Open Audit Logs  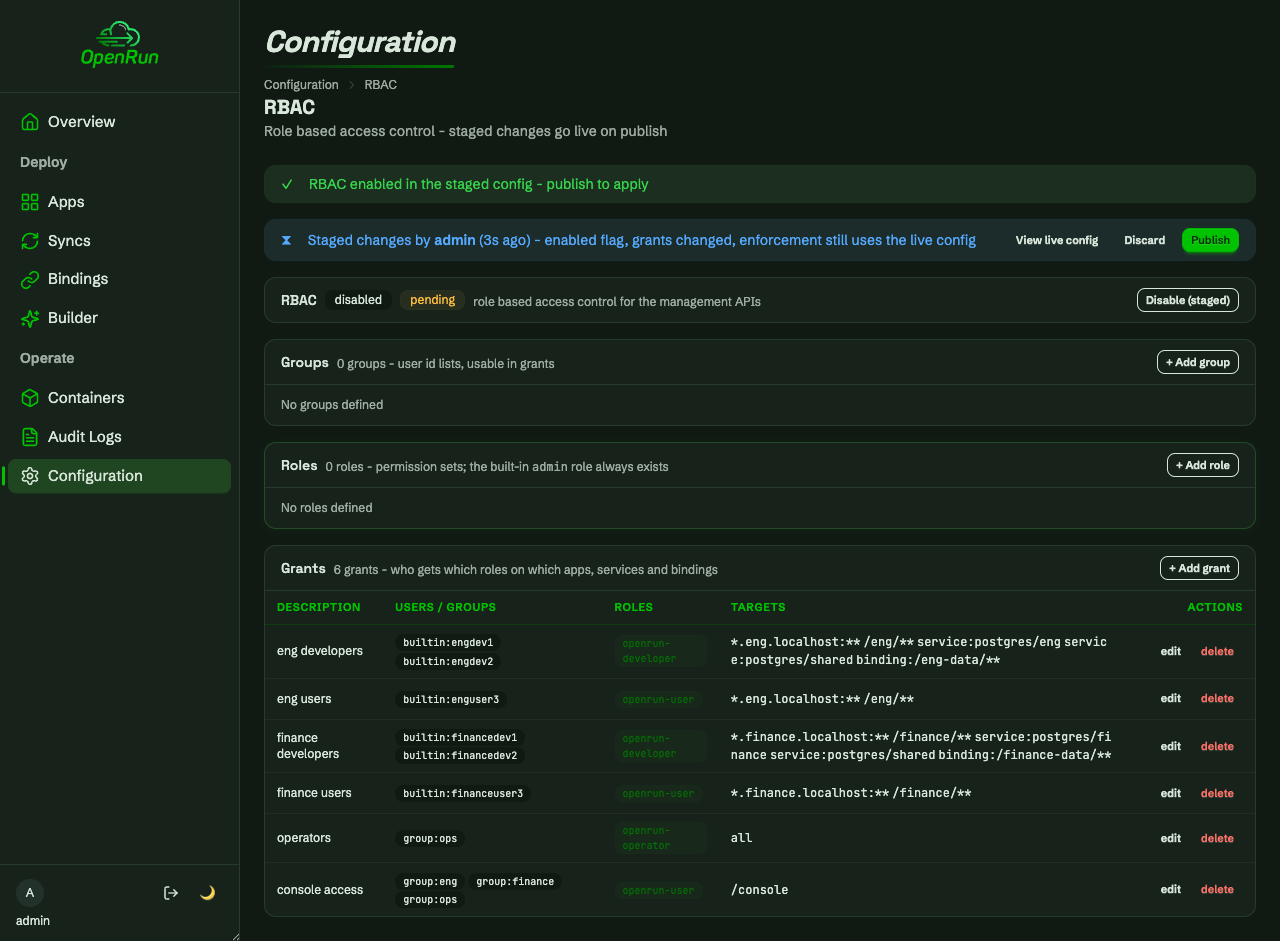[119, 437]
